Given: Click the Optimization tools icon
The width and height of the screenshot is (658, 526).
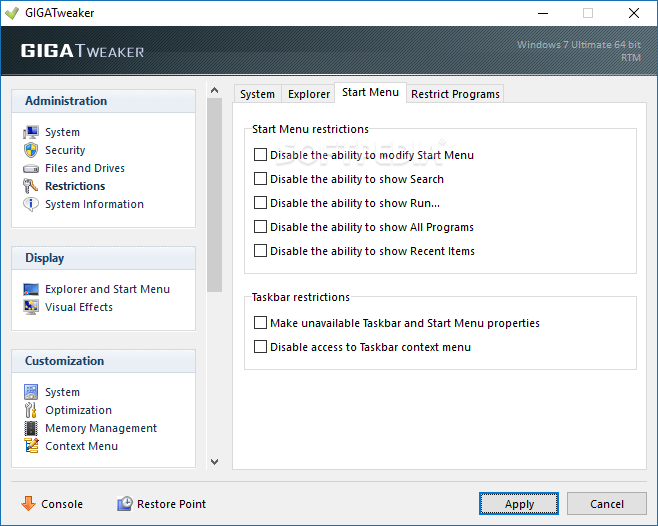Looking at the screenshot, I should click(31, 410).
